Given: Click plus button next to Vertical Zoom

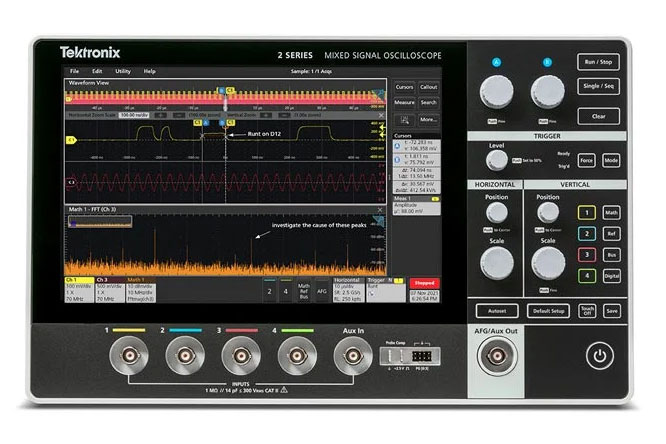Looking at the screenshot, I should point(265,115).
